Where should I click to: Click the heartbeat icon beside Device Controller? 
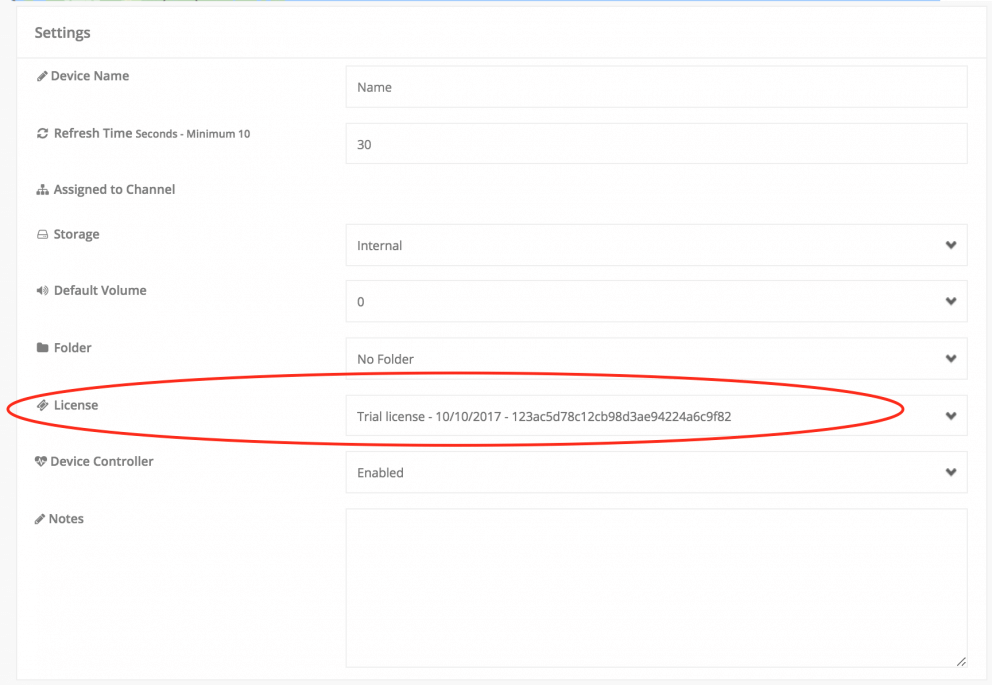click(41, 462)
